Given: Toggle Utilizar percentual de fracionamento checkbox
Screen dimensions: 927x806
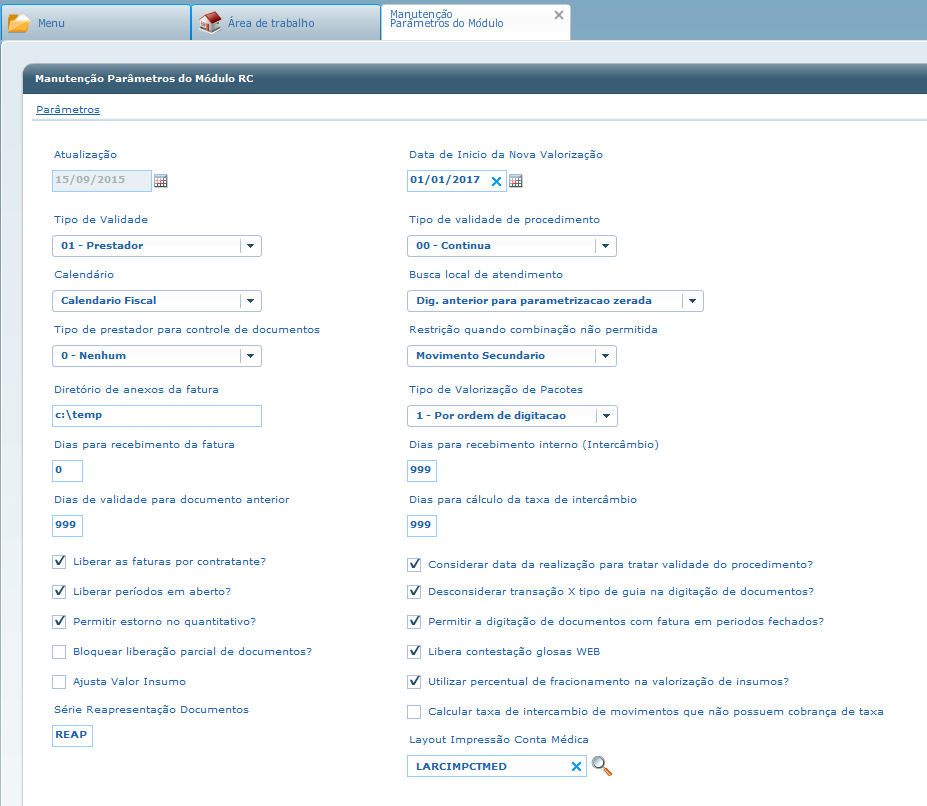Looking at the screenshot, I should click(414, 682).
